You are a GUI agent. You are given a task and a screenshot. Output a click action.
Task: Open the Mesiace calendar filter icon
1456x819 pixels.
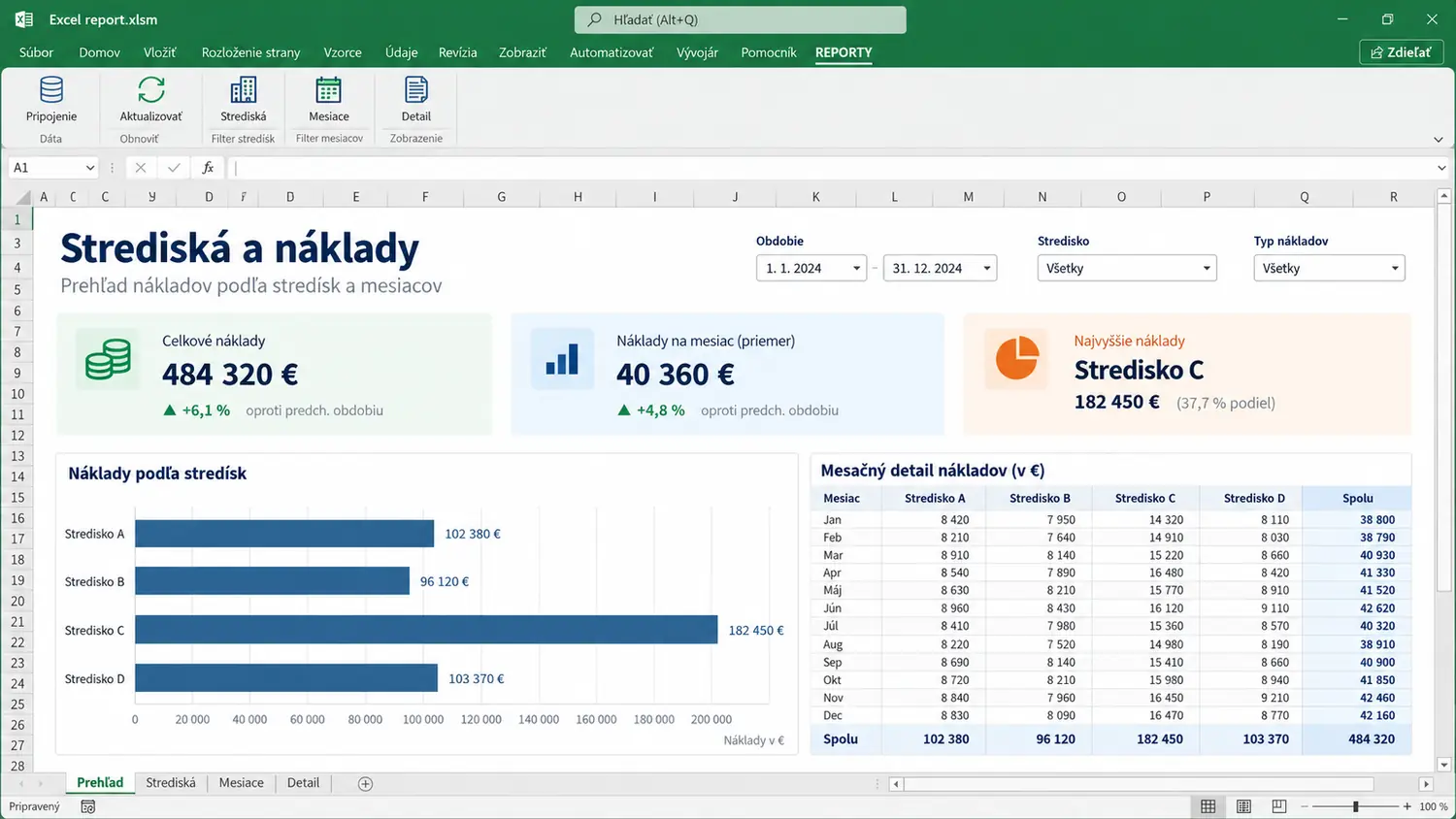click(x=329, y=90)
